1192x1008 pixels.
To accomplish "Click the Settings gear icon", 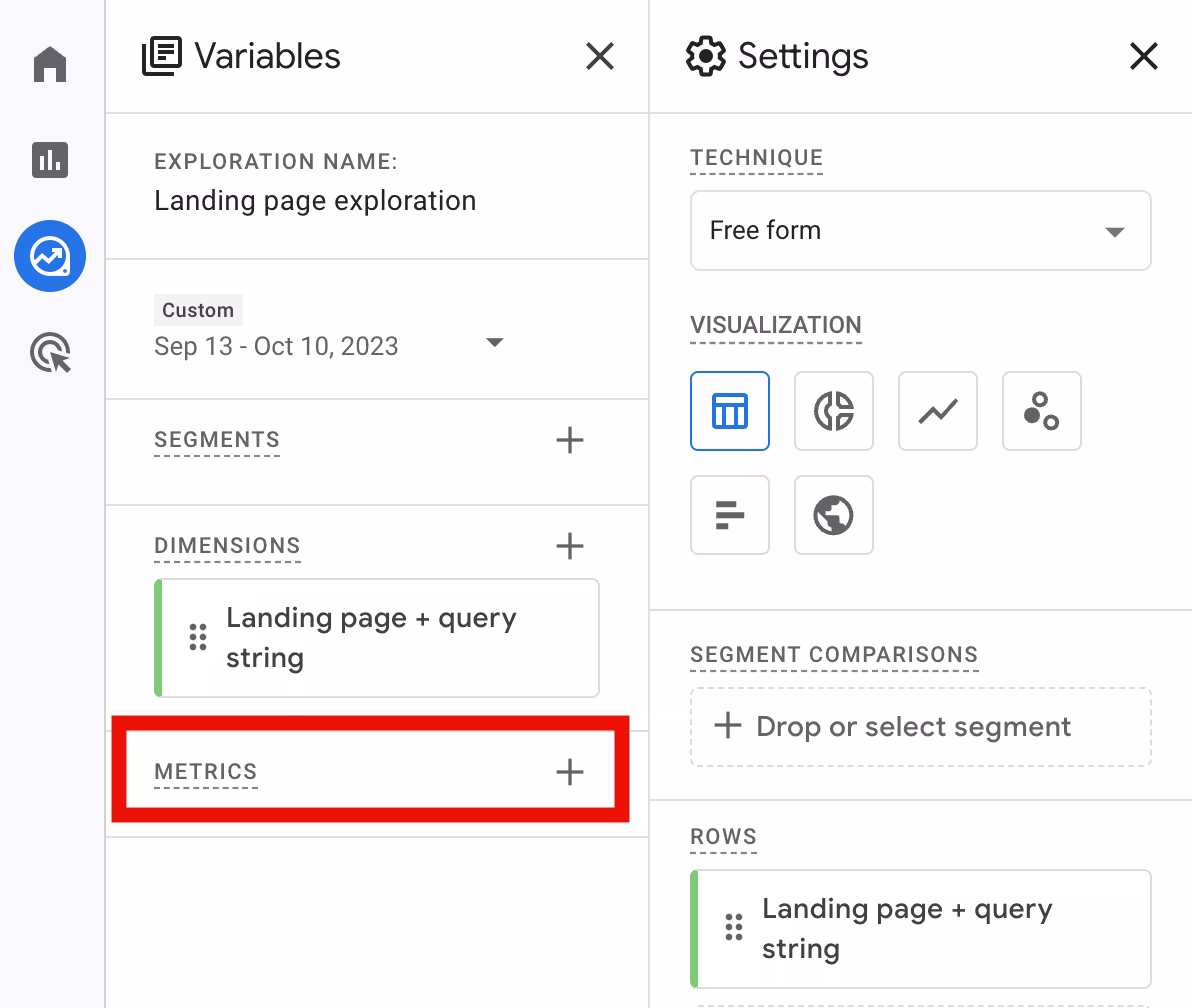I will point(706,56).
